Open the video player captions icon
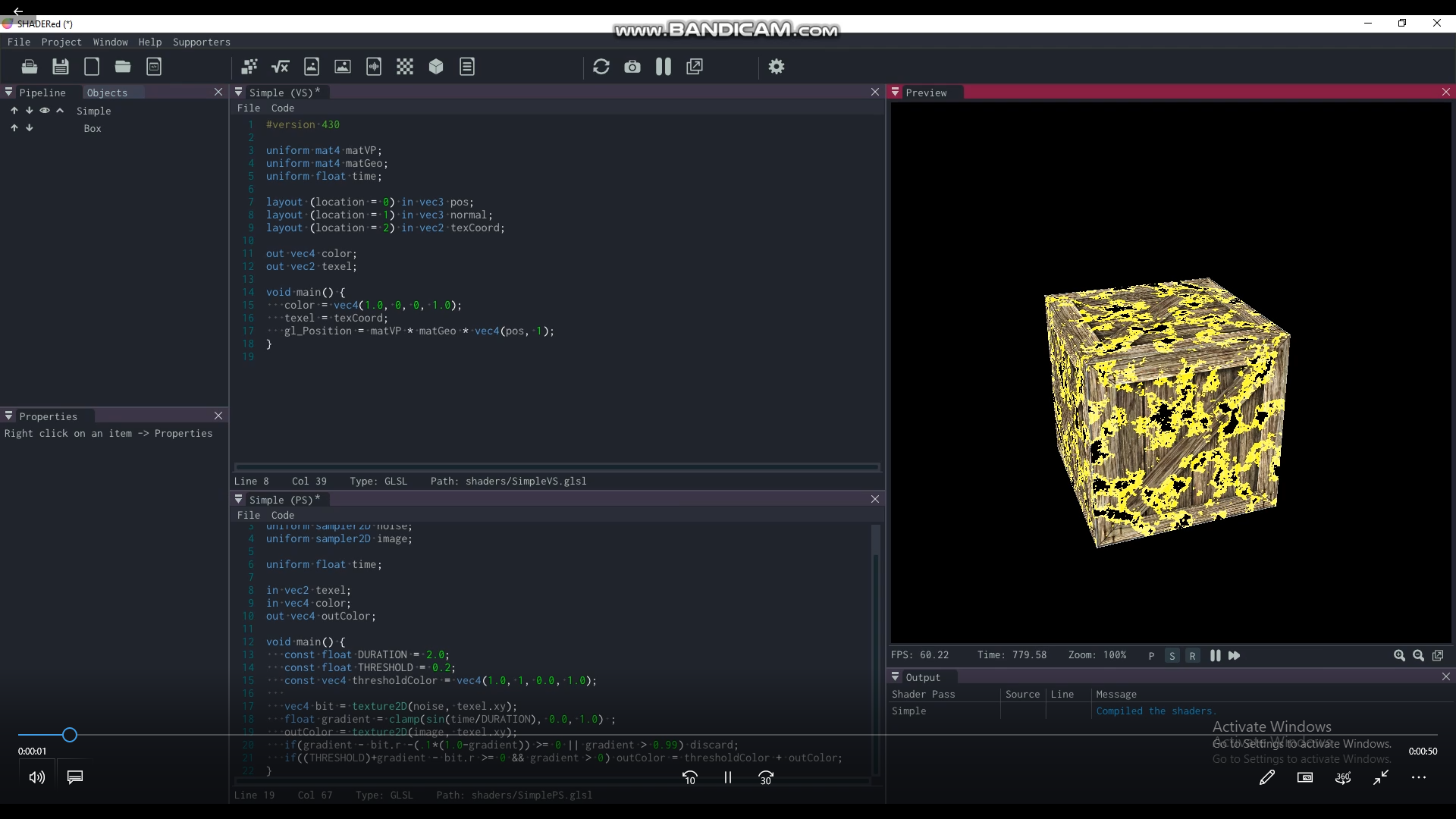The image size is (1456, 819). point(75,777)
